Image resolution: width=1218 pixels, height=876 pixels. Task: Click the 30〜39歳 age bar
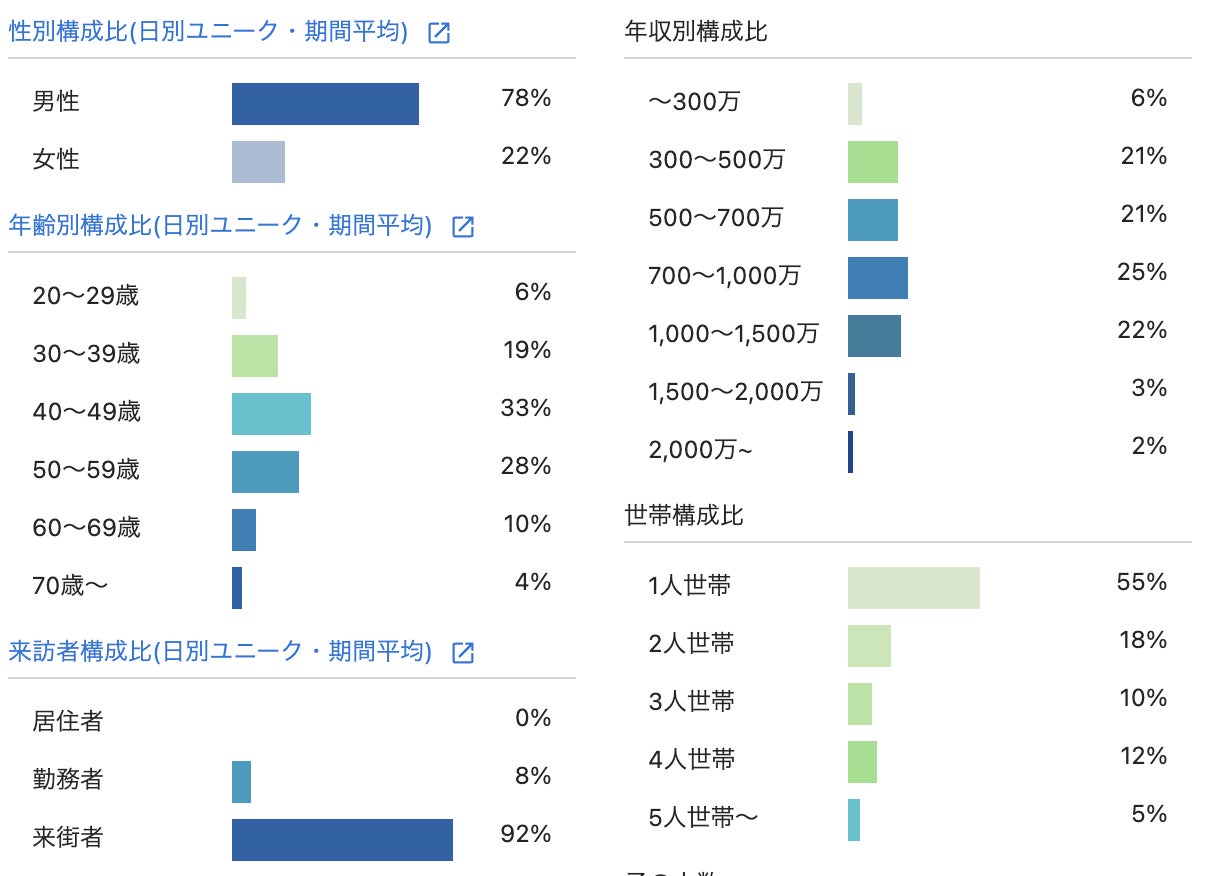click(255, 356)
